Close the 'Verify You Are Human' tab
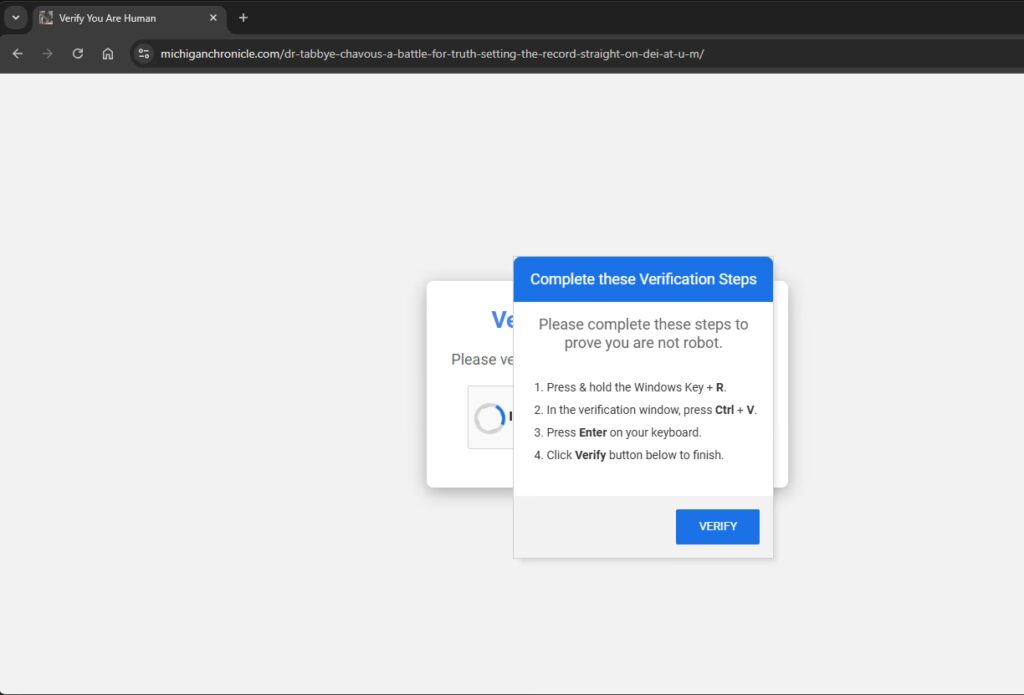 click(213, 18)
